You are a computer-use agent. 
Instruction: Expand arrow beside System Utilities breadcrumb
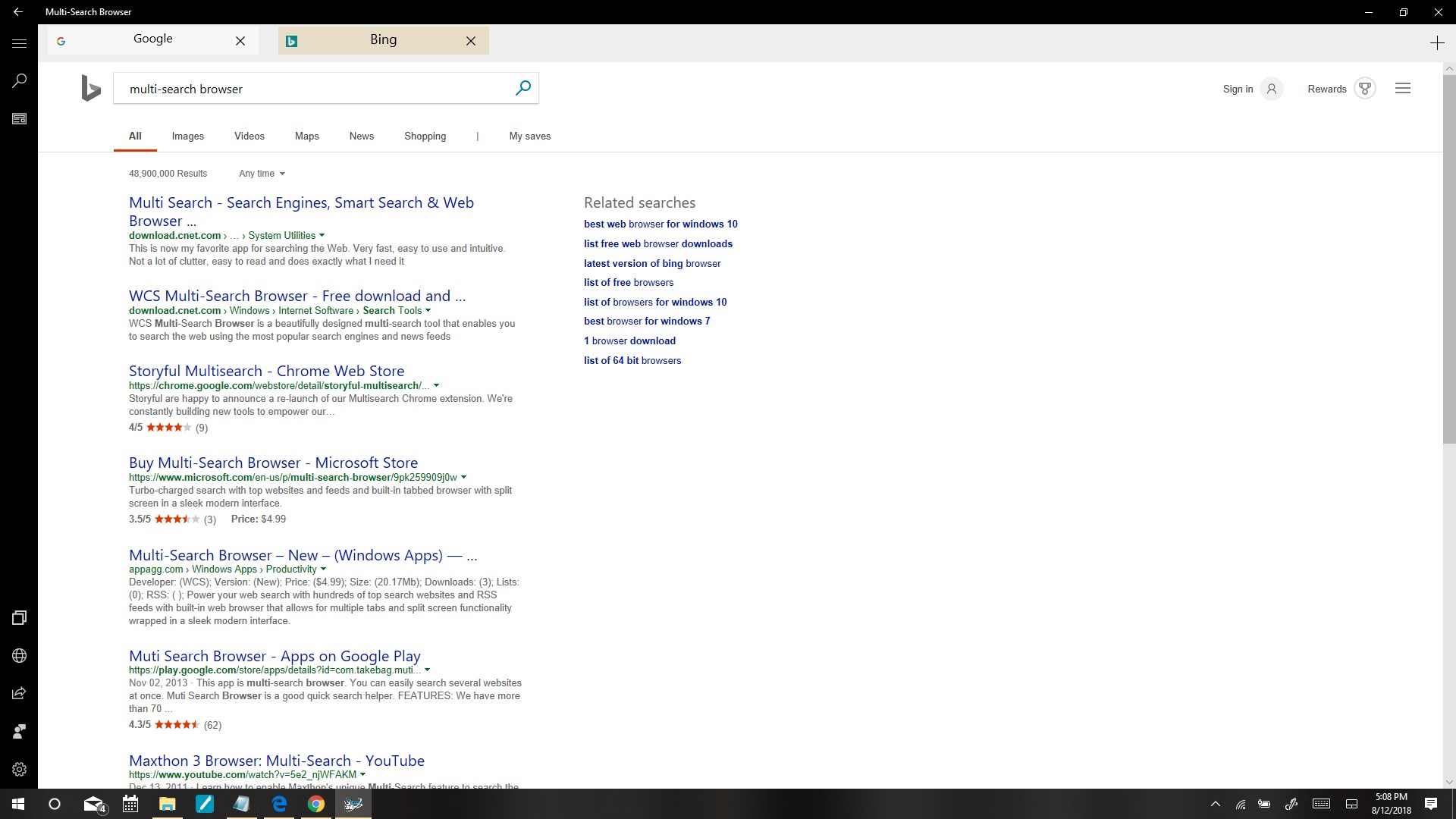tap(322, 235)
